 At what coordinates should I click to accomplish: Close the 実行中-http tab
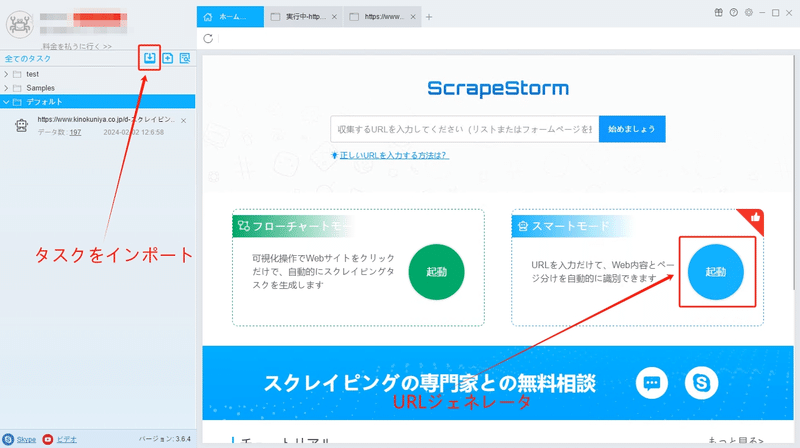(x=334, y=17)
